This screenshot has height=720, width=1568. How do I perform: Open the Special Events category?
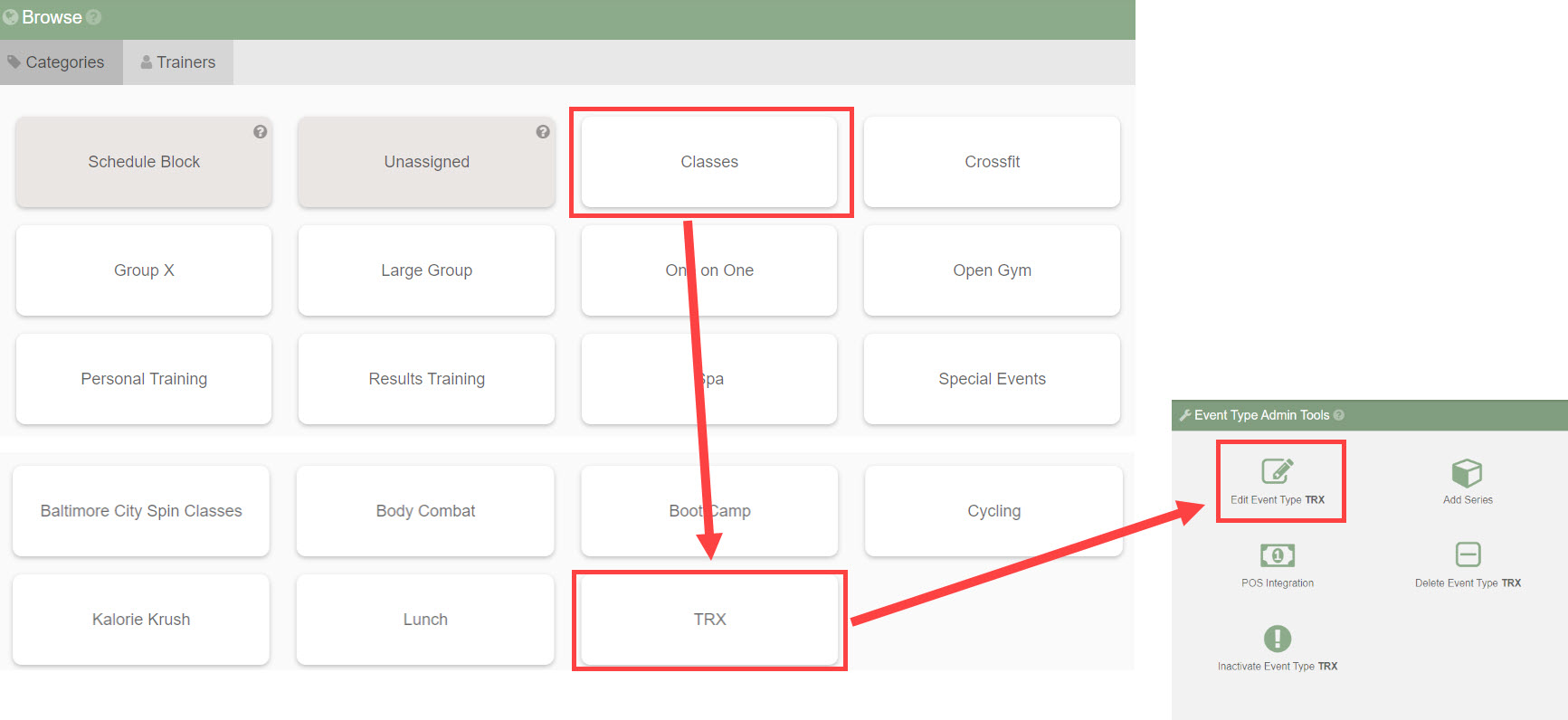coord(992,379)
